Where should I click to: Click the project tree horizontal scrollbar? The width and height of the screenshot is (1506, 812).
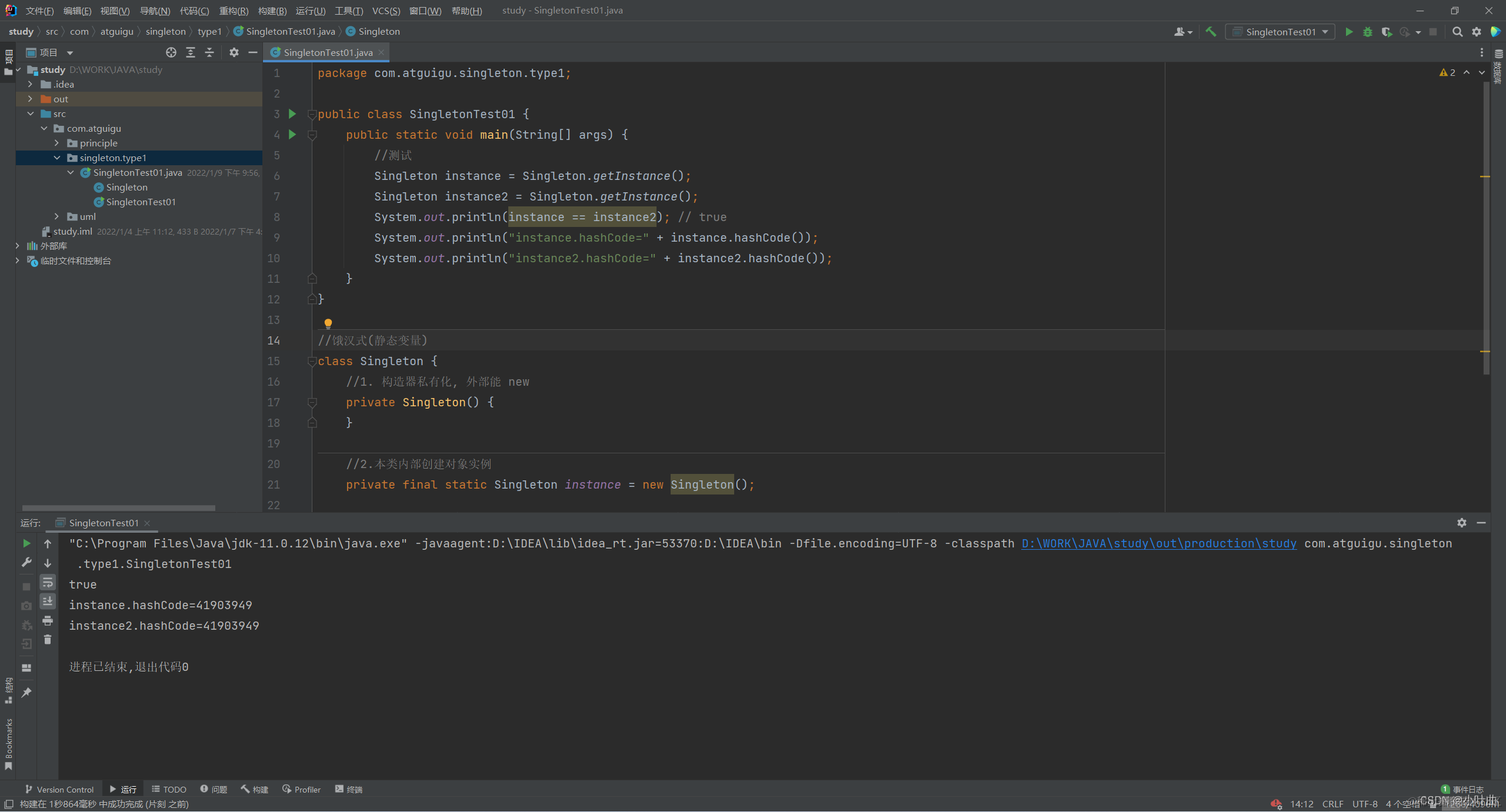click(x=118, y=508)
